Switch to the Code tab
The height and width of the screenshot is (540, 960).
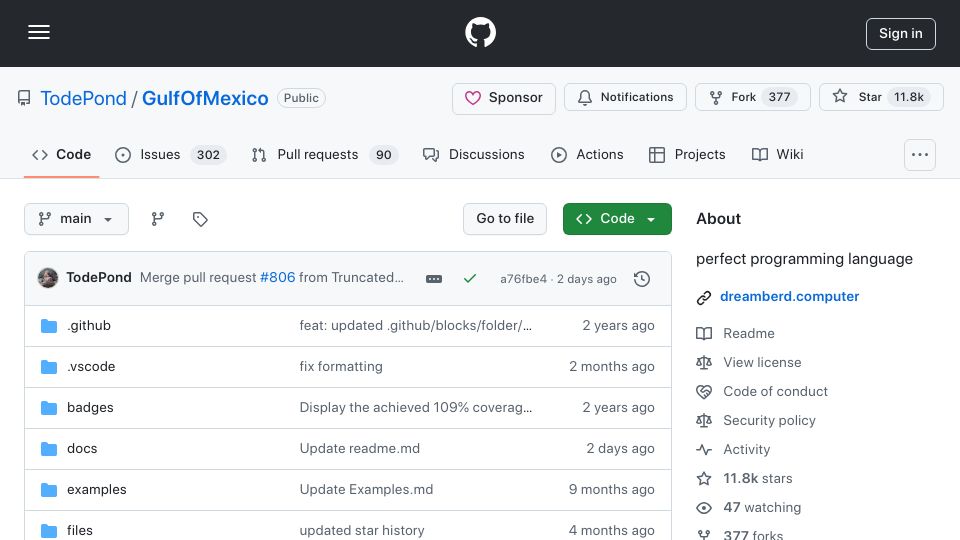[61, 155]
